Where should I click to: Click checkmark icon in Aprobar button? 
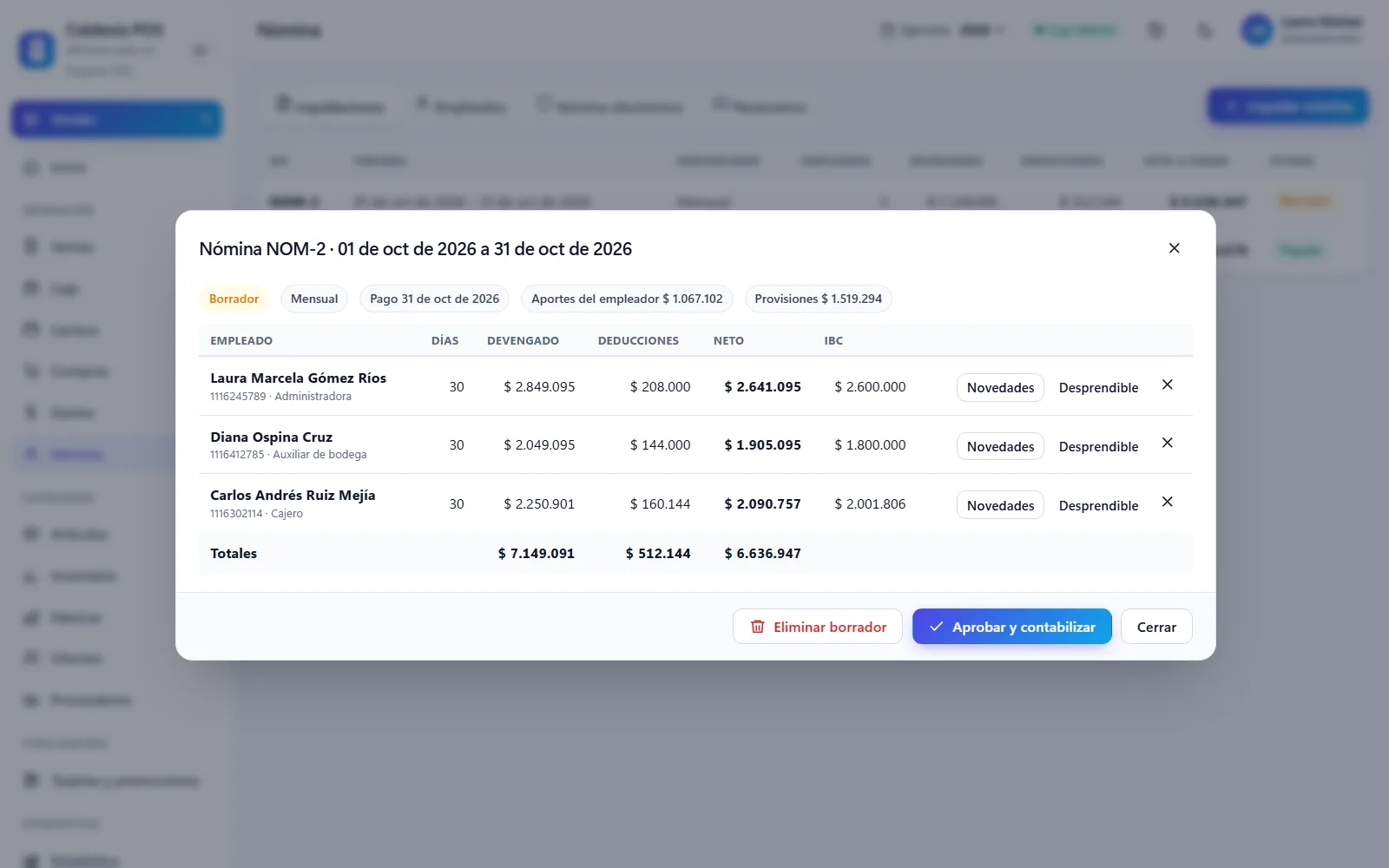coord(937,627)
